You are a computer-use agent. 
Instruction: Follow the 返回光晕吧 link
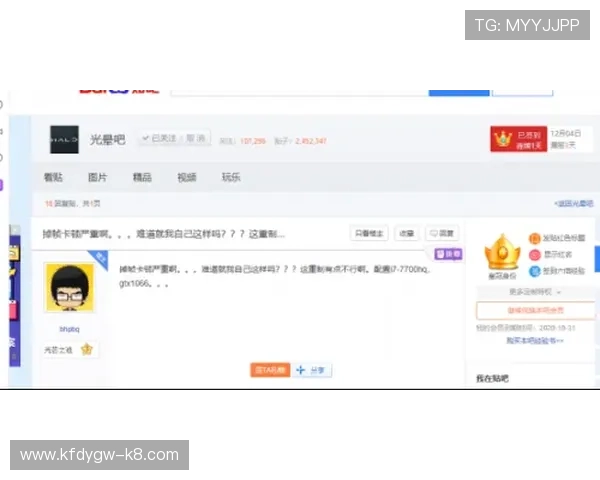(574, 204)
